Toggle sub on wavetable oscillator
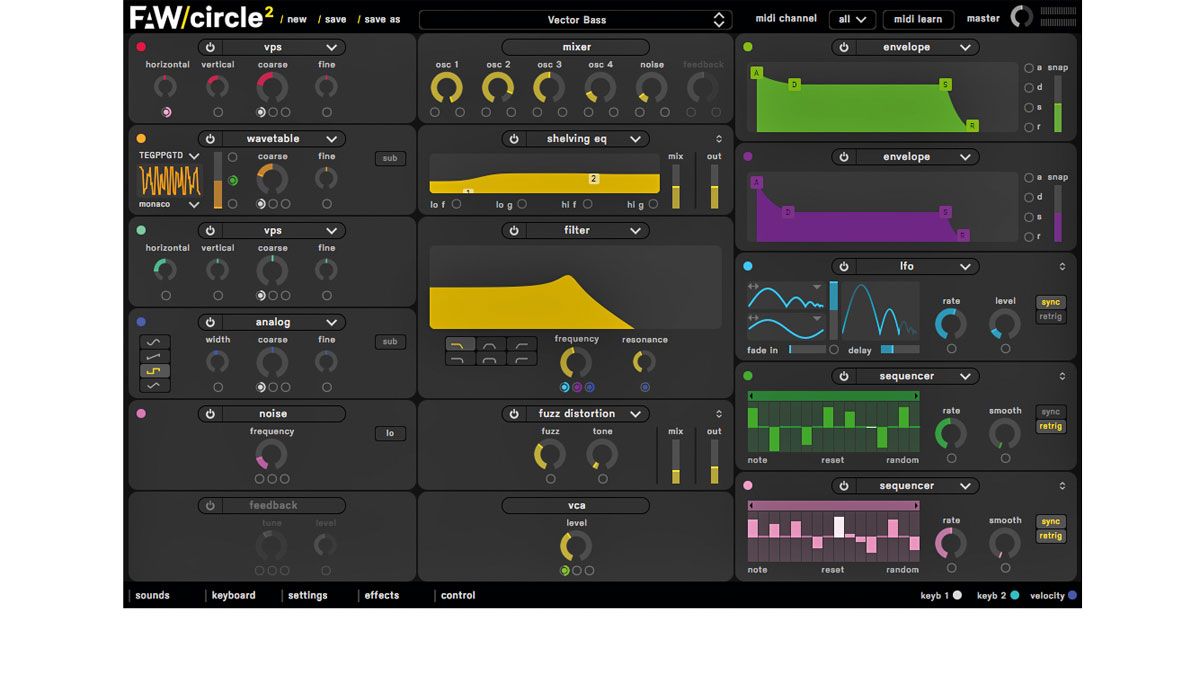 pos(390,158)
